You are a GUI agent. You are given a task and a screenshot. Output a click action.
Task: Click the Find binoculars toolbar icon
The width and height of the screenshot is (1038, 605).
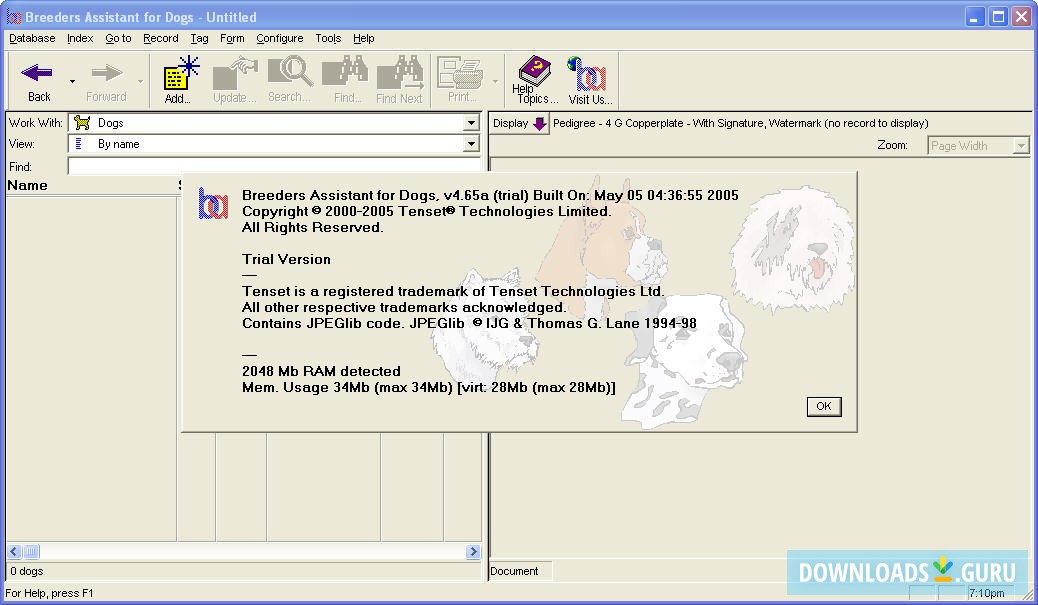(x=344, y=71)
